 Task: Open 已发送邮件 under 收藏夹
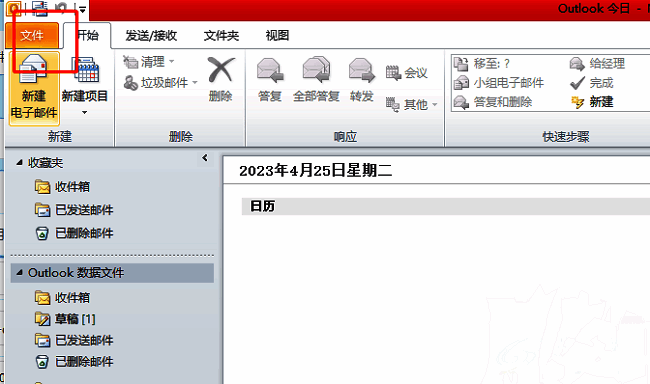74,210
